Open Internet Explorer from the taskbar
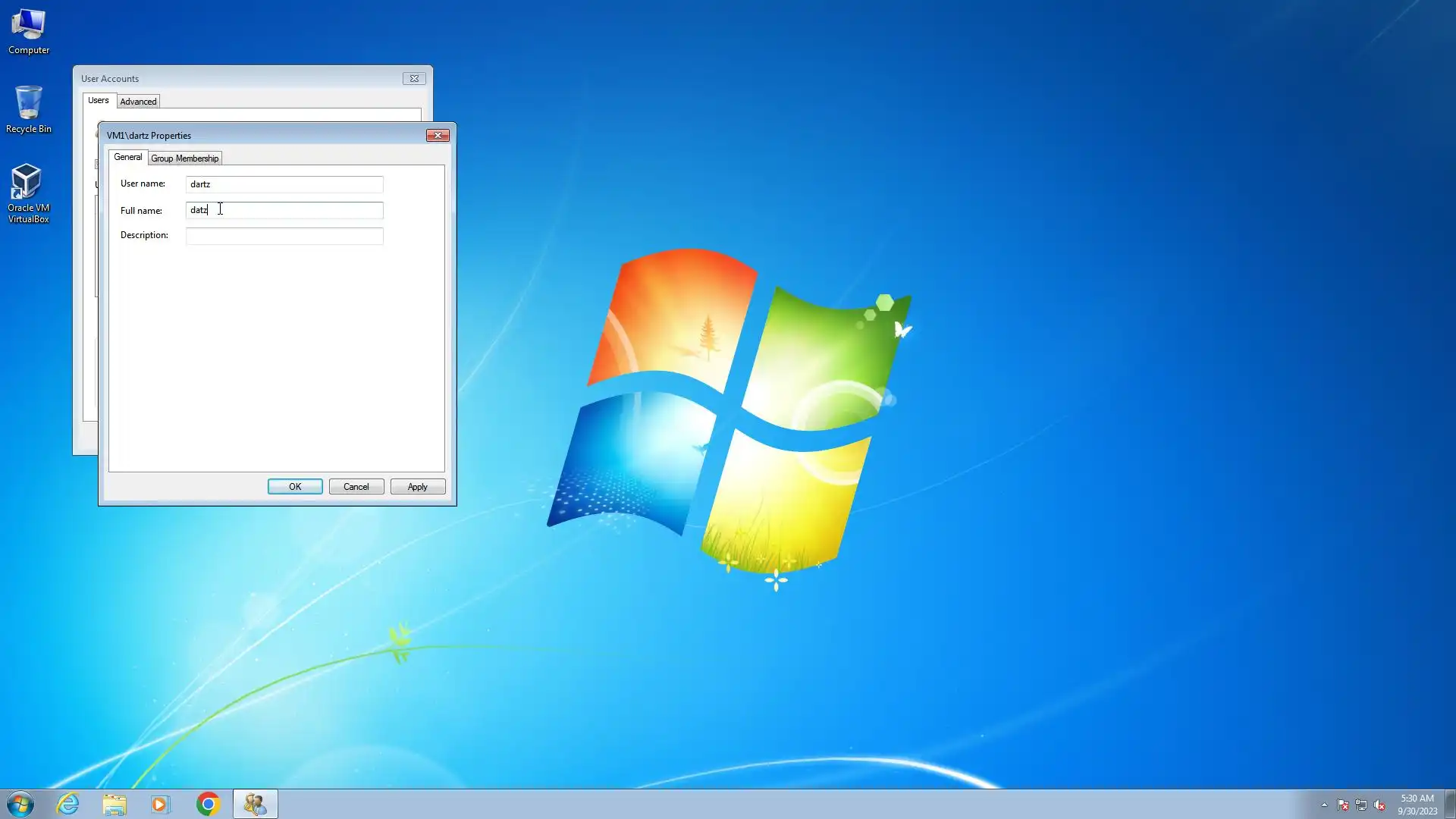Image resolution: width=1456 pixels, height=819 pixels. (68, 804)
